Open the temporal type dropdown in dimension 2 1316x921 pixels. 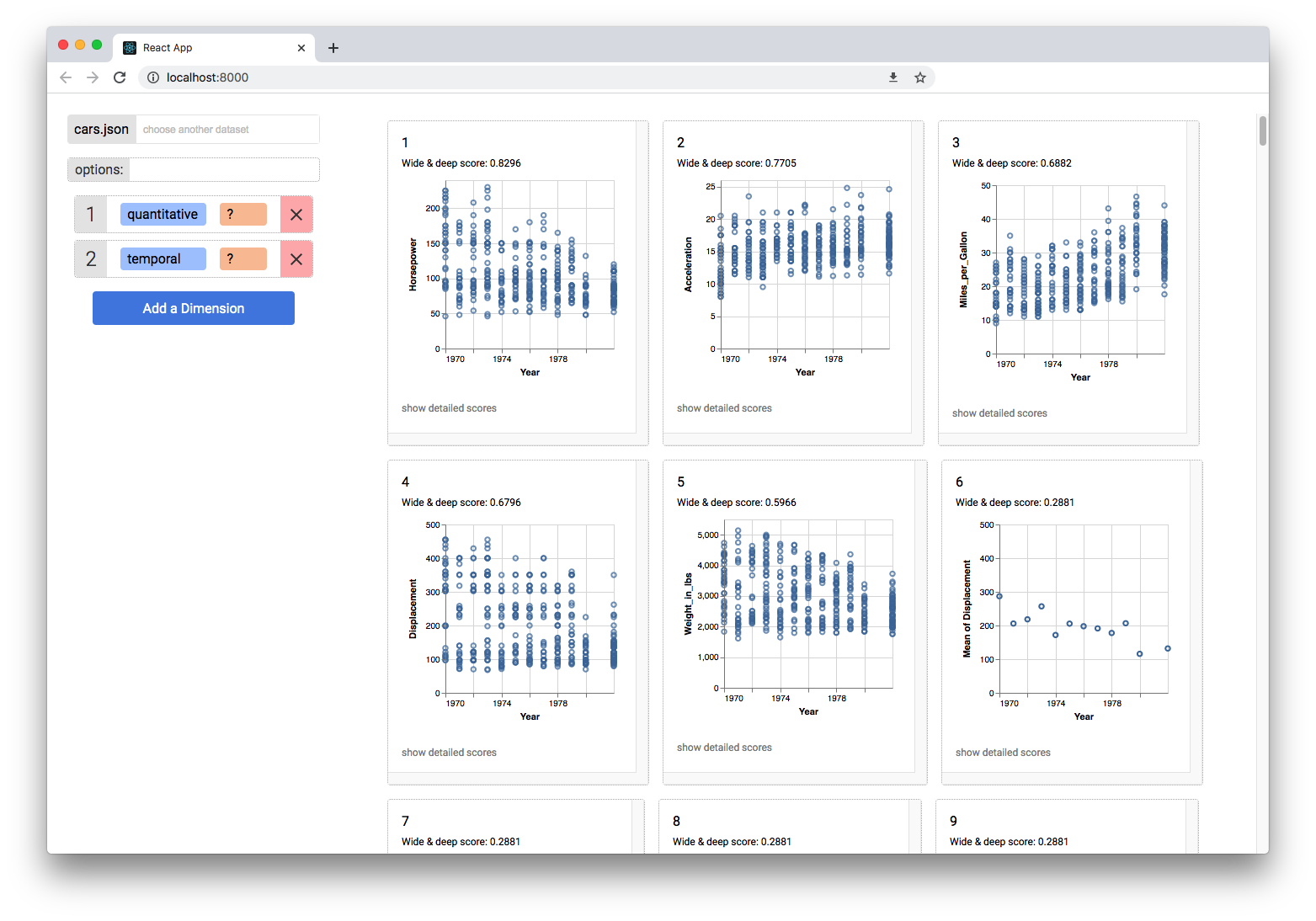tap(163, 259)
